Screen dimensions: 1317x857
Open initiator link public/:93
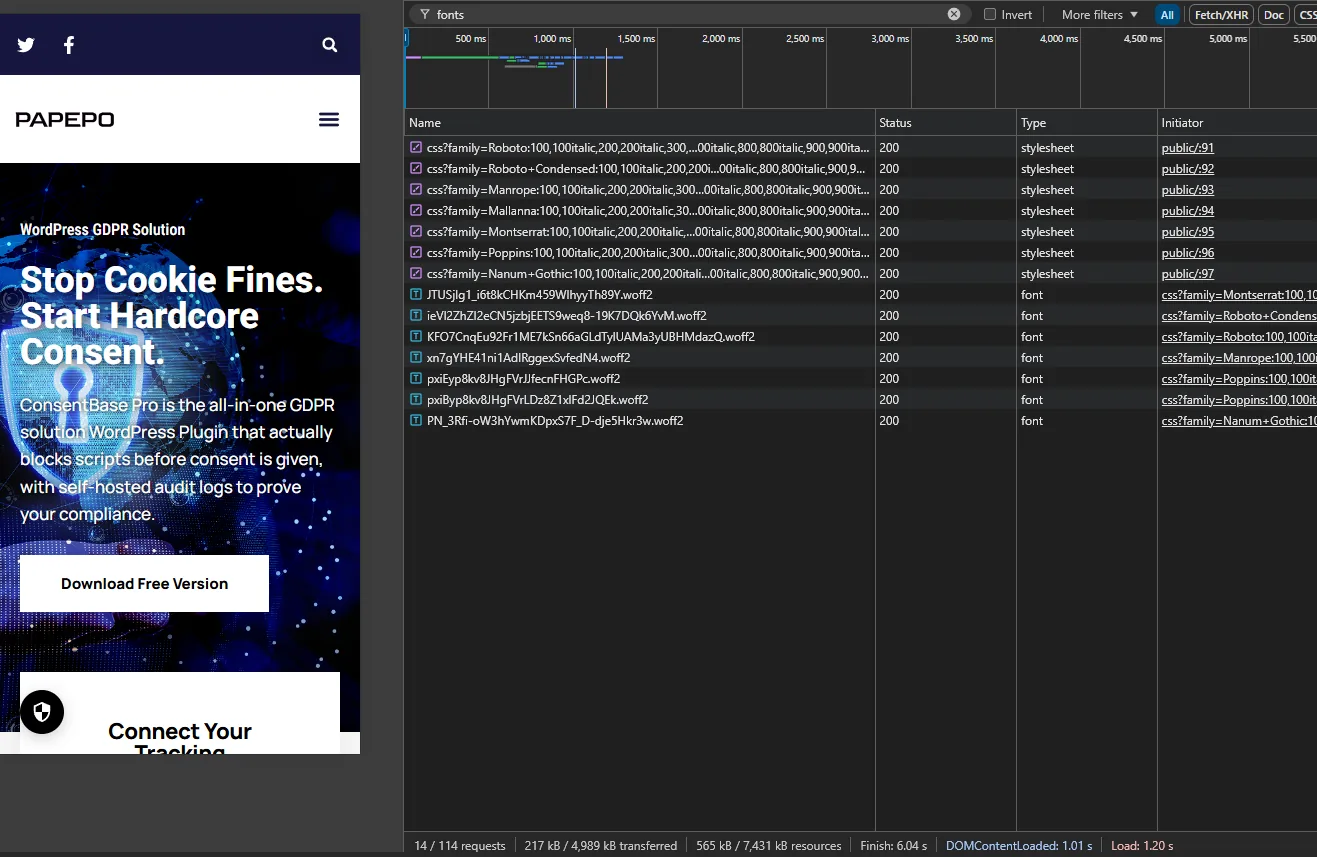(1188, 190)
